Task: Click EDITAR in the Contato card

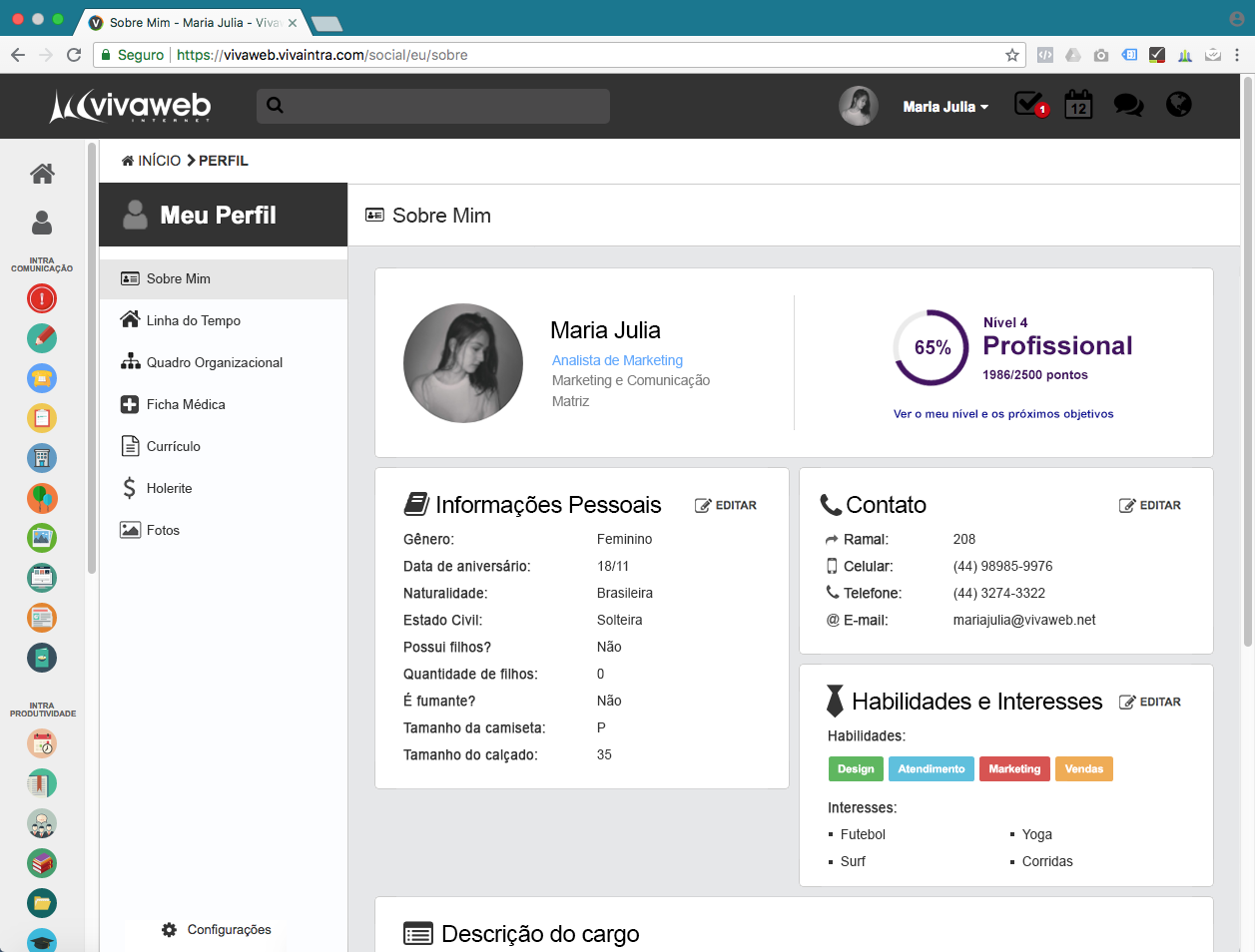Action: click(1150, 506)
